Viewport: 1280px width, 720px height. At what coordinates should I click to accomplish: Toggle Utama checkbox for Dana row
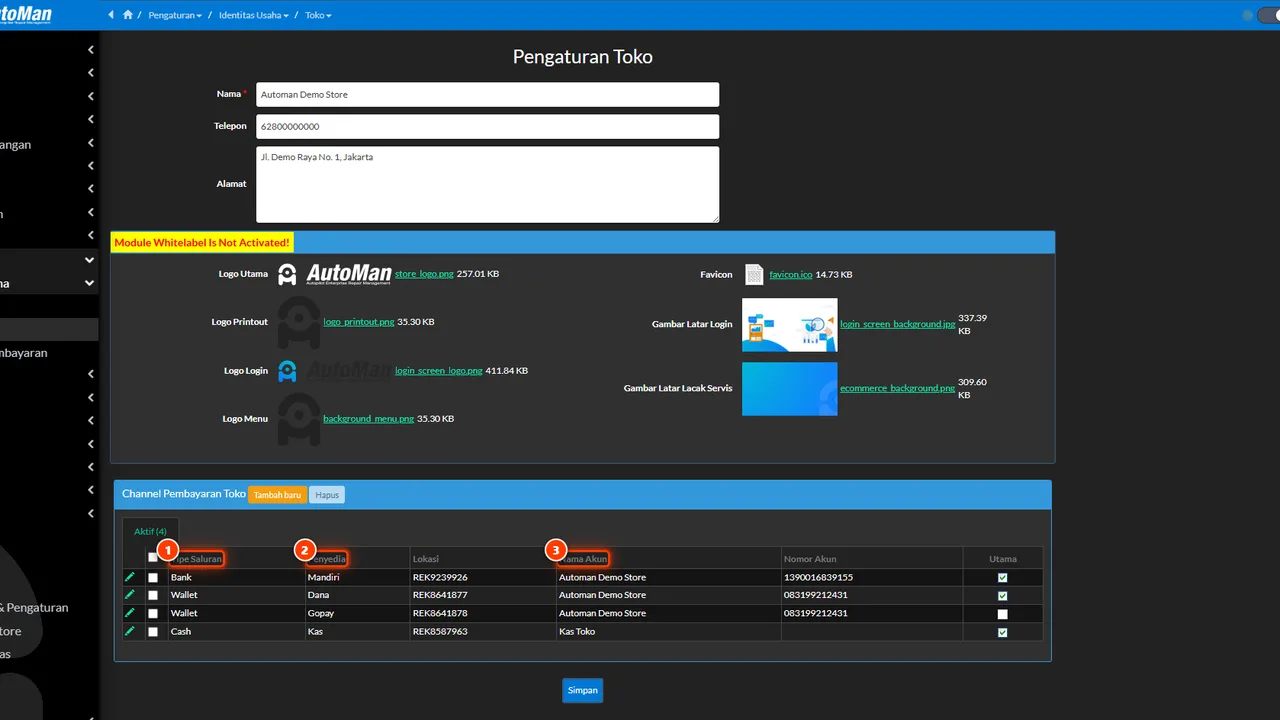[x=1003, y=596]
